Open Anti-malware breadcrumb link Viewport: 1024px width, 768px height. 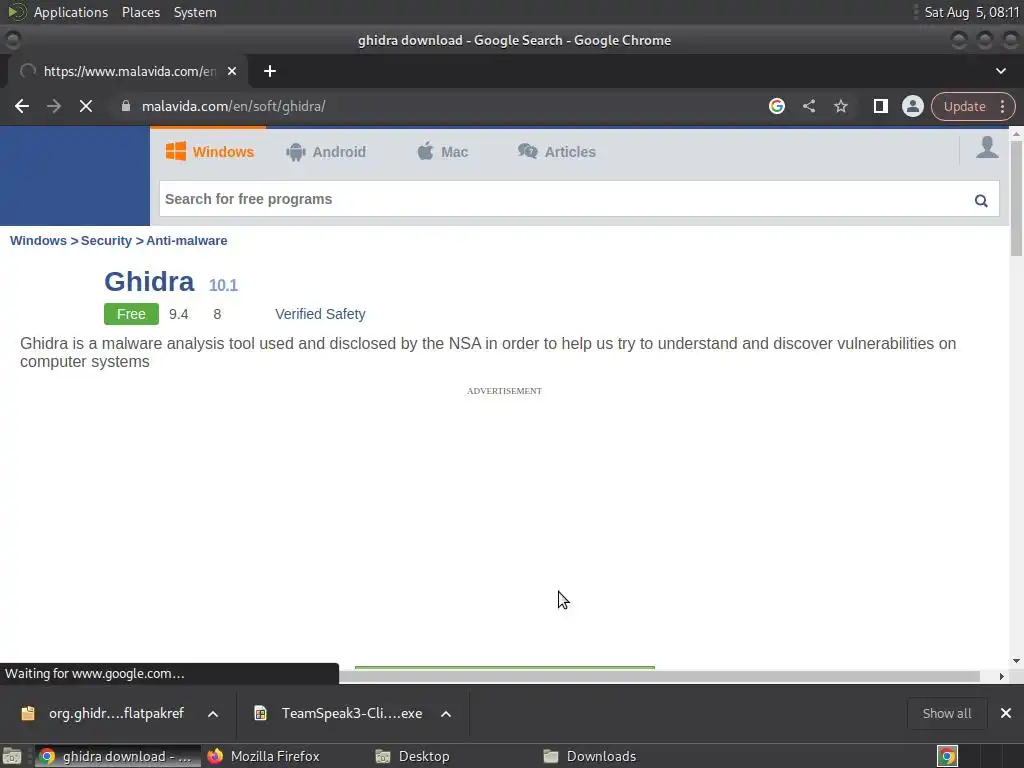pos(187,240)
